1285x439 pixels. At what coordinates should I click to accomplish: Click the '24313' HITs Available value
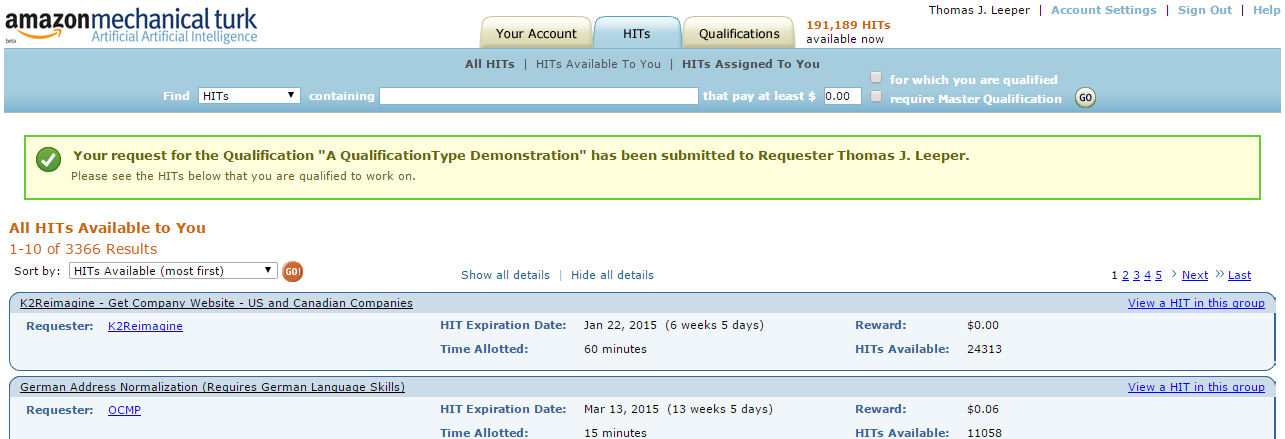(x=984, y=349)
